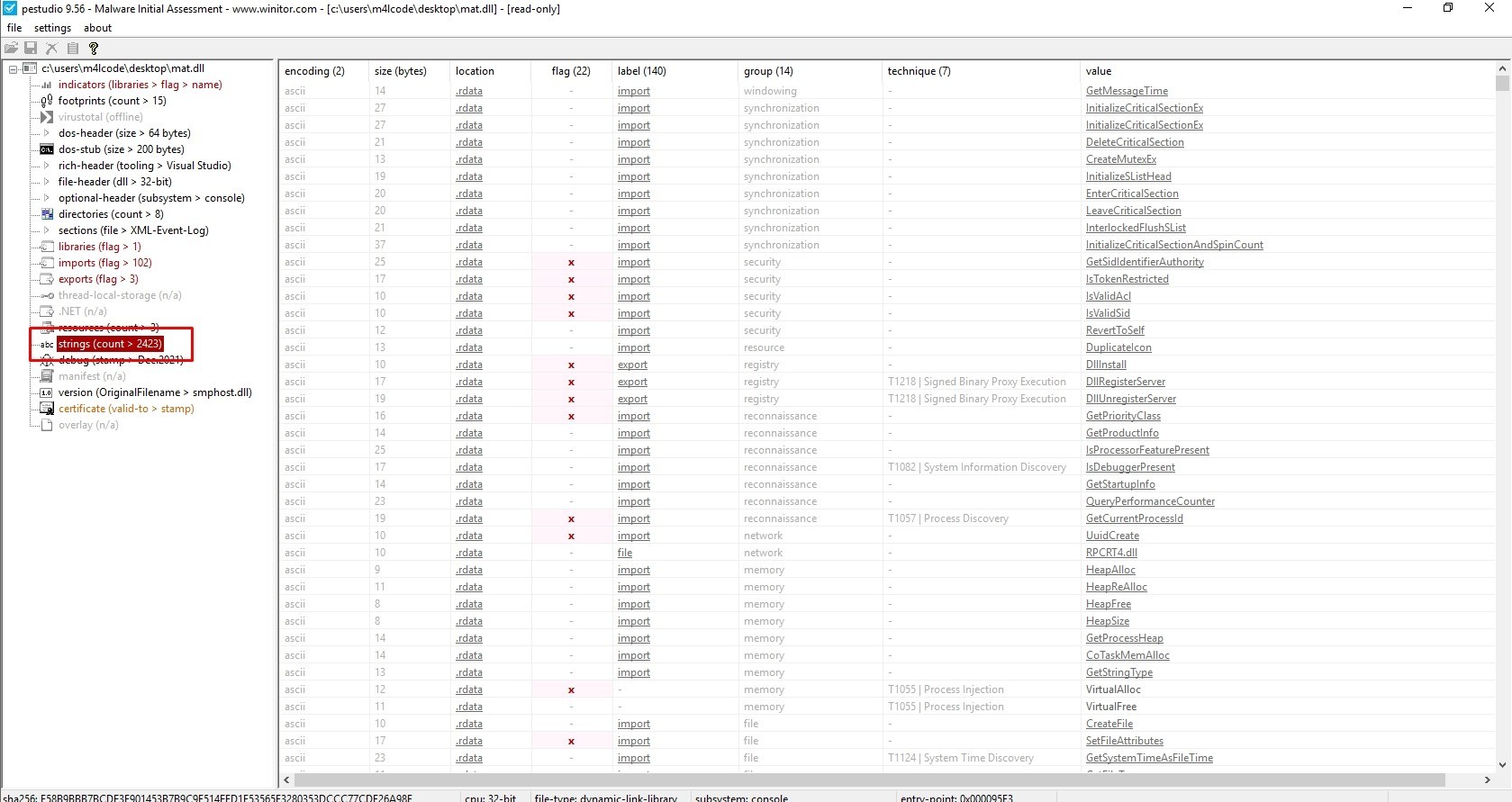Open the DllRegisterServer value link
Viewport: 1512px width, 802px height.
coord(1126,382)
